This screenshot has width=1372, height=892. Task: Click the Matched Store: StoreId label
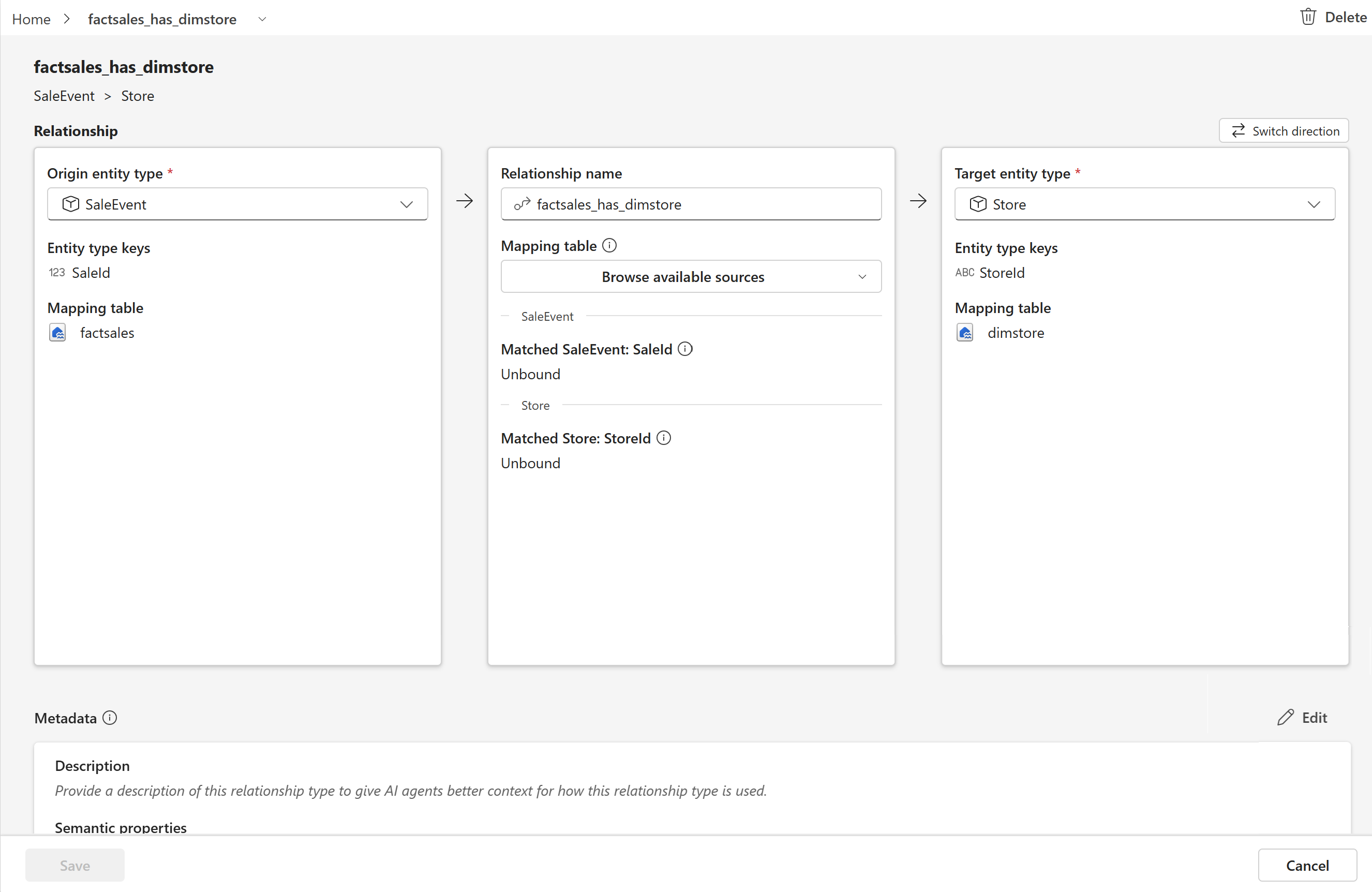coord(576,438)
